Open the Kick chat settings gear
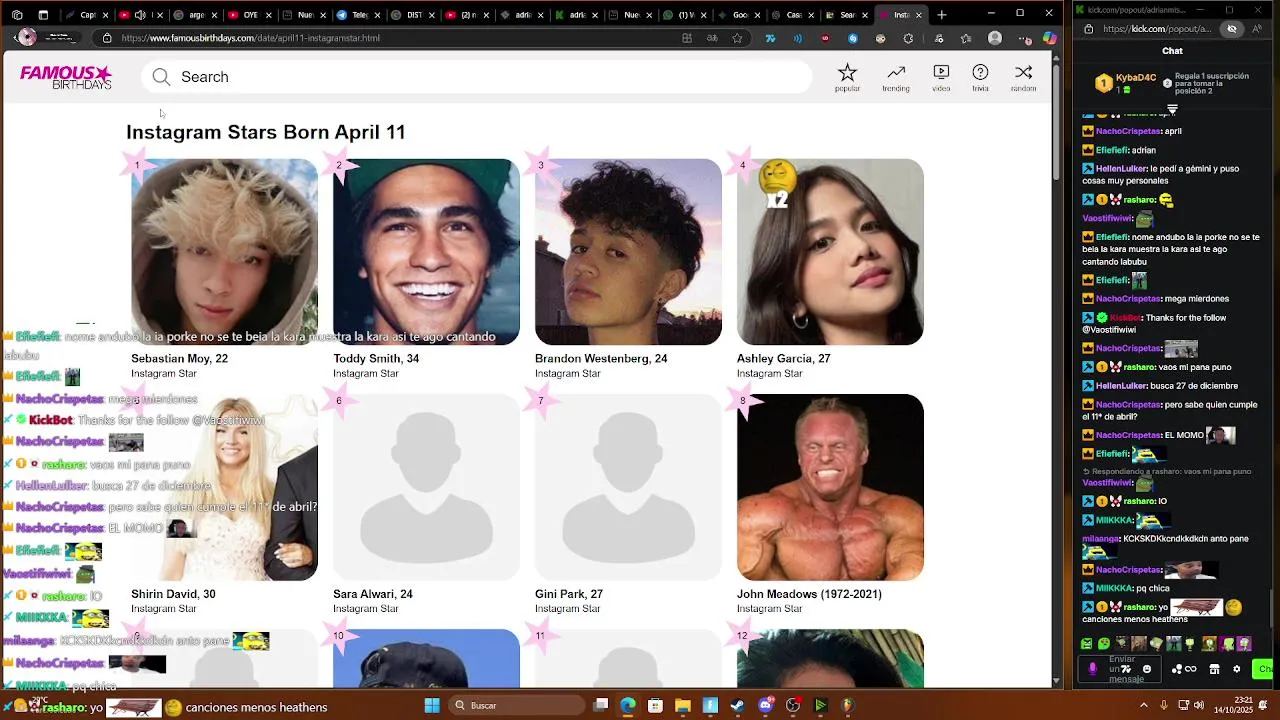This screenshot has height=720, width=1280. pyautogui.click(x=1236, y=669)
